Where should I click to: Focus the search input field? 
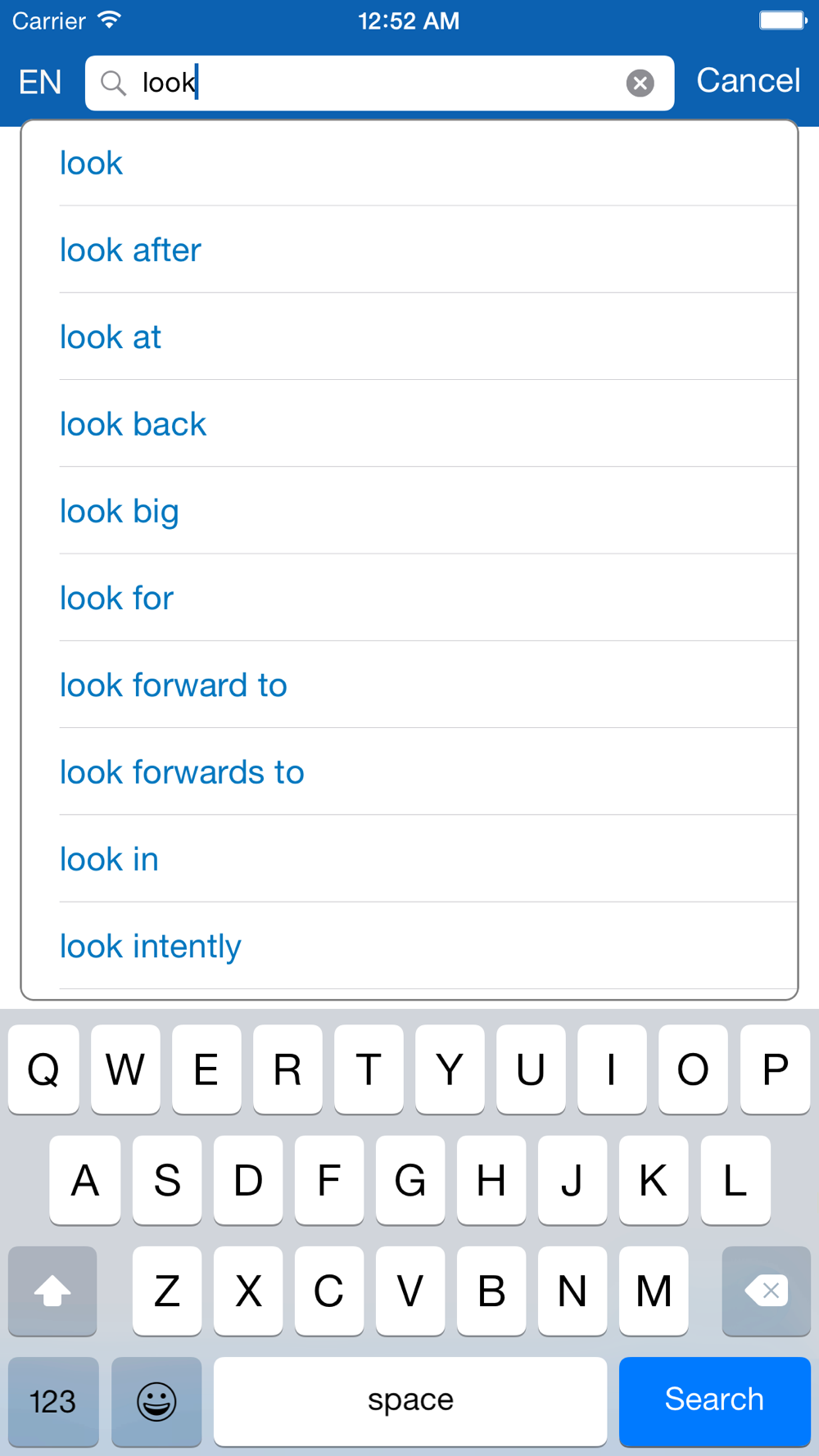pos(379,83)
